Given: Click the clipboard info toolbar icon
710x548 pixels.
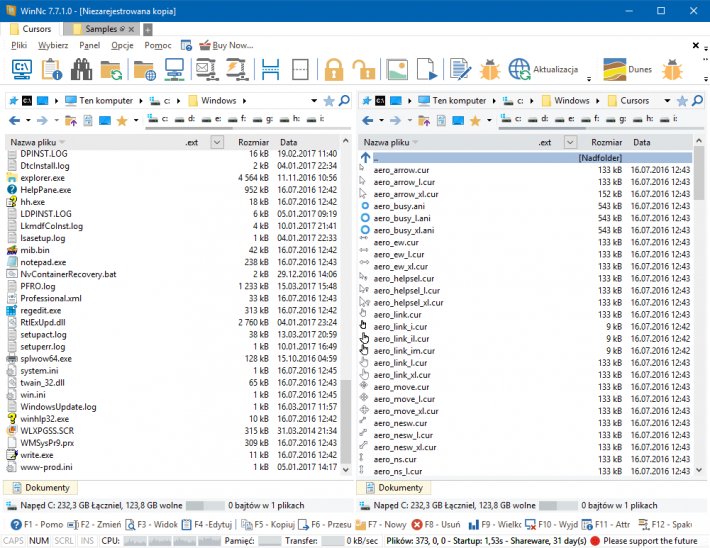Looking at the screenshot, I should click(52, 69).
